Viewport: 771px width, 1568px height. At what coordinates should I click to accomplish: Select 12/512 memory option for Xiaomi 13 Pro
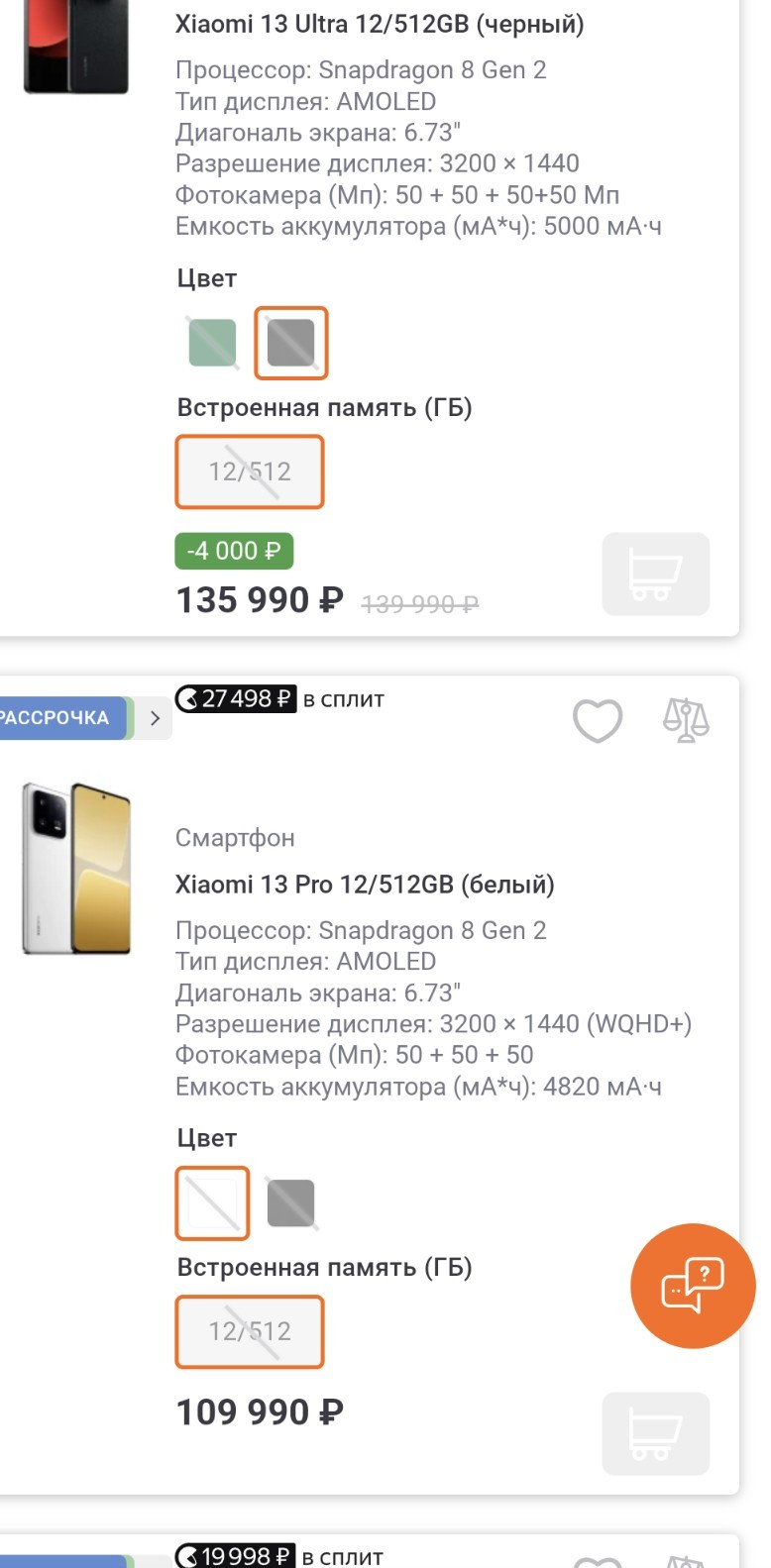pos(250,1331)
